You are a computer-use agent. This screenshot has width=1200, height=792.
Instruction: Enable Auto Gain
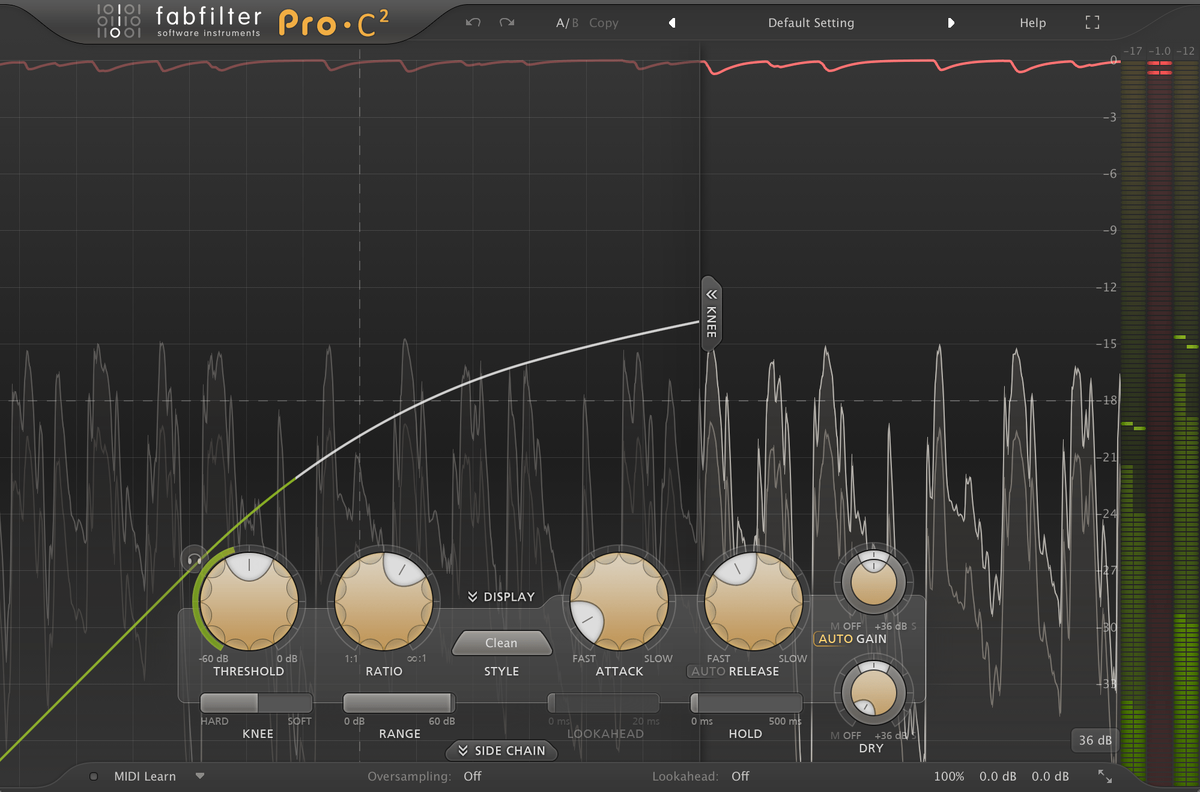[x=836, y=638]
